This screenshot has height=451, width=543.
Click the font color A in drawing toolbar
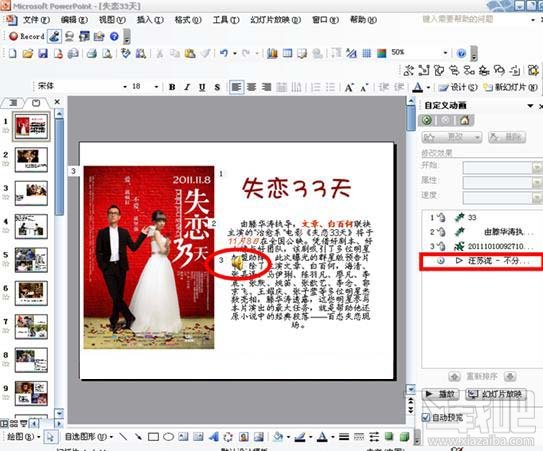[322, 436]
